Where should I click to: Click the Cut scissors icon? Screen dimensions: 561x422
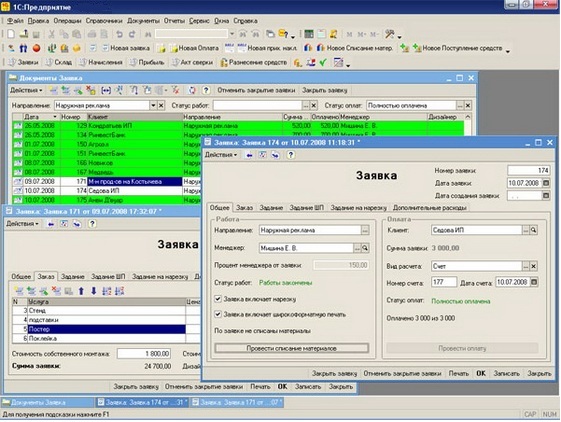pyautogui.click(x=51, y=34)
